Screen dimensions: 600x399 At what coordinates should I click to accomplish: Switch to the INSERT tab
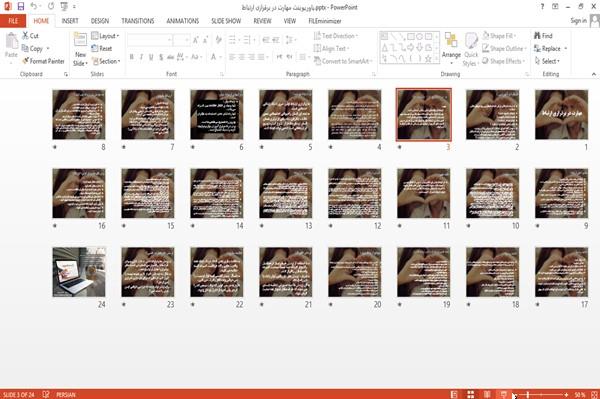(70, 21)
